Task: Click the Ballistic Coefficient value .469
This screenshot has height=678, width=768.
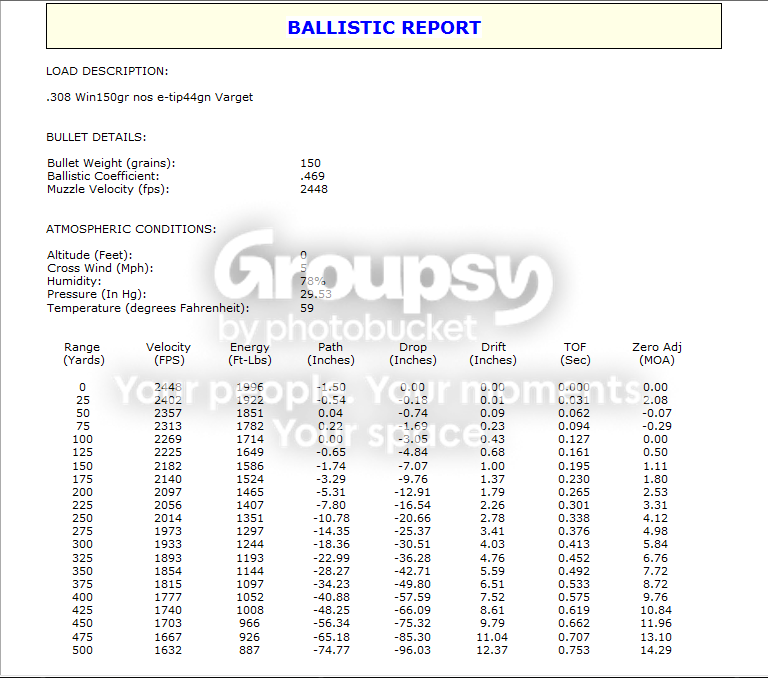Action: click(x=312, y=176)
